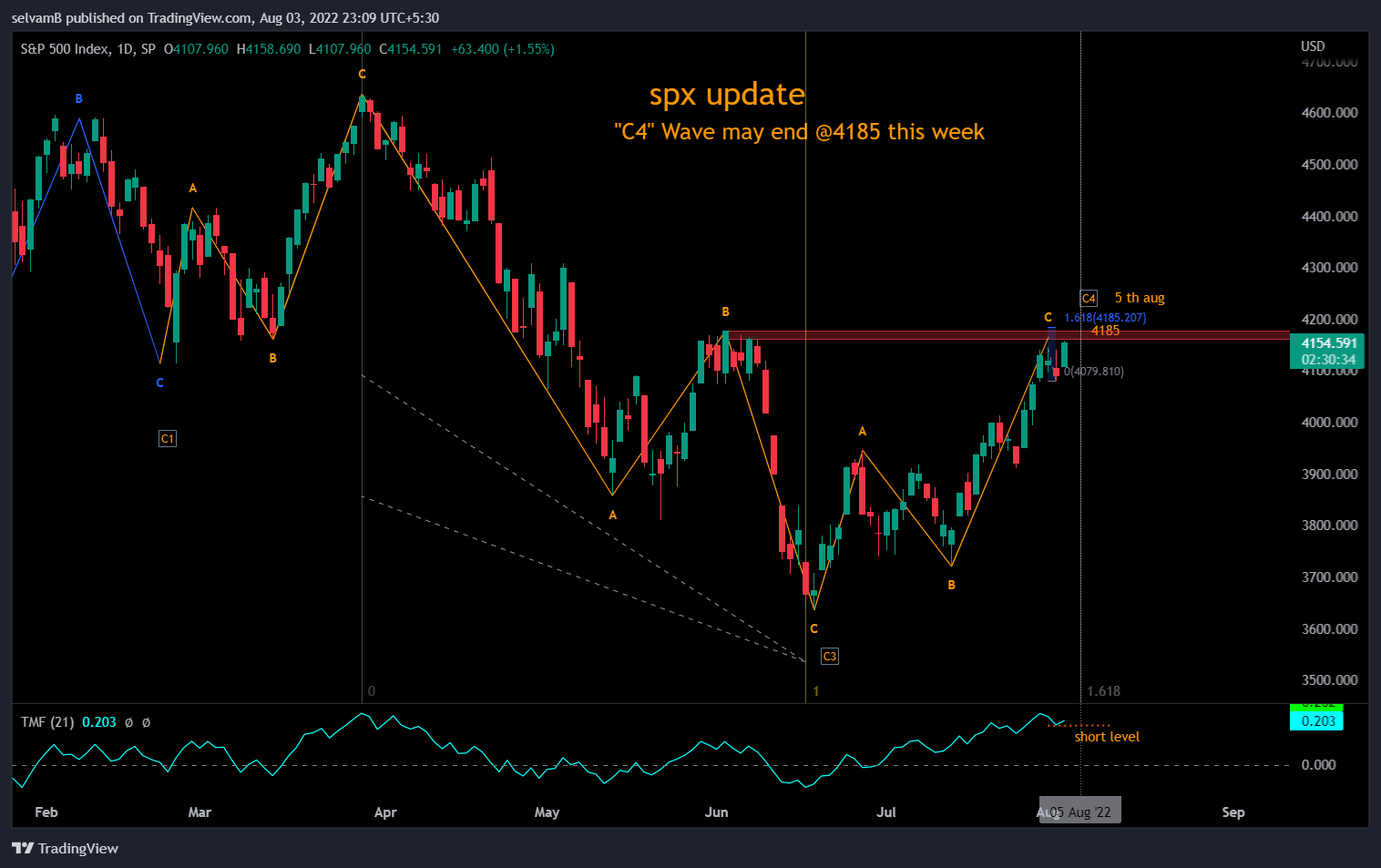
Task: Click the Jun label on the time axis
Action: coord(717,812)
